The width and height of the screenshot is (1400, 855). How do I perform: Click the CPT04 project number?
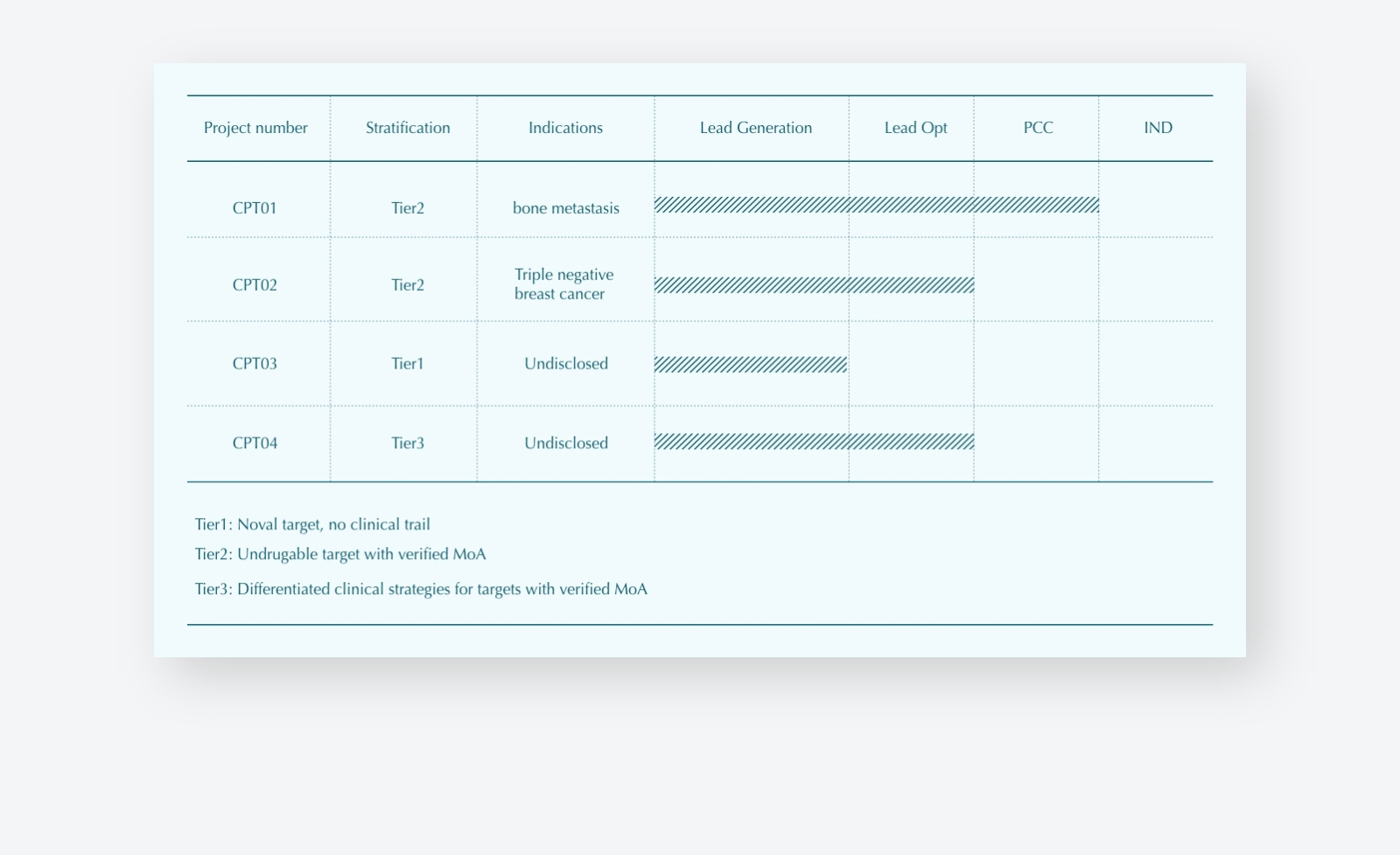coord(255,444)
